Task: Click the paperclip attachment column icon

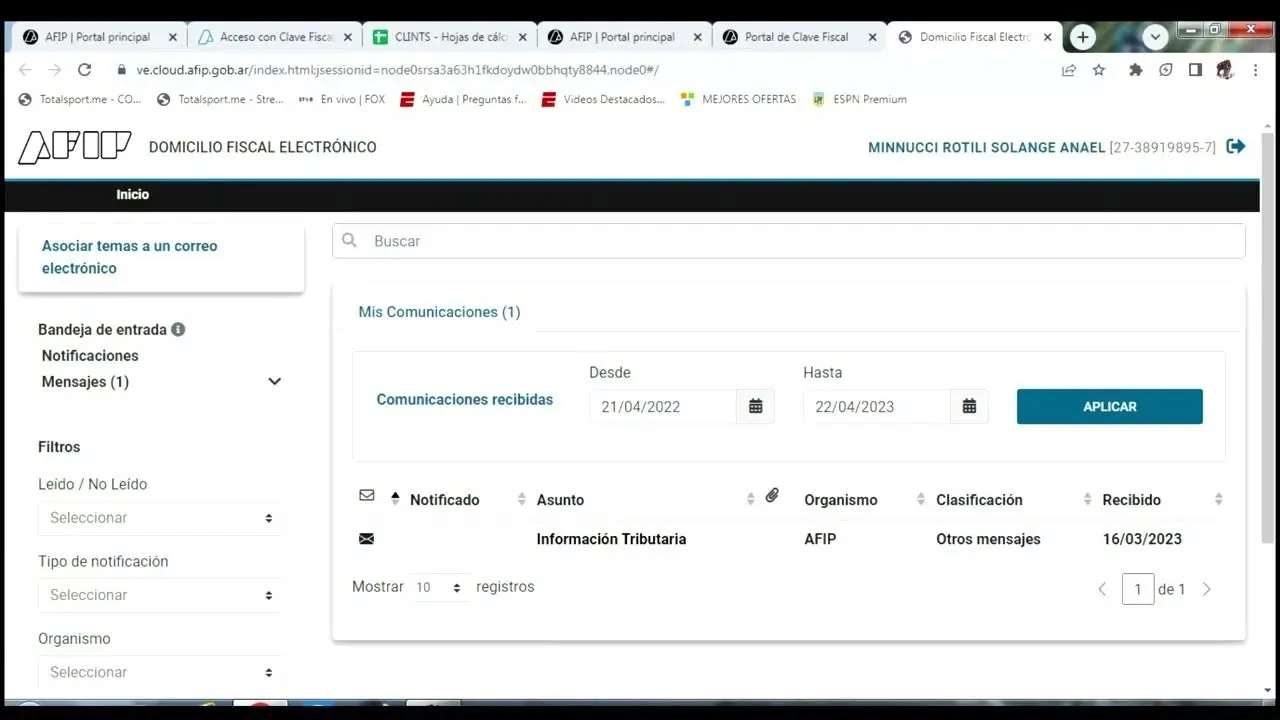Action: (x=772, y=496)
